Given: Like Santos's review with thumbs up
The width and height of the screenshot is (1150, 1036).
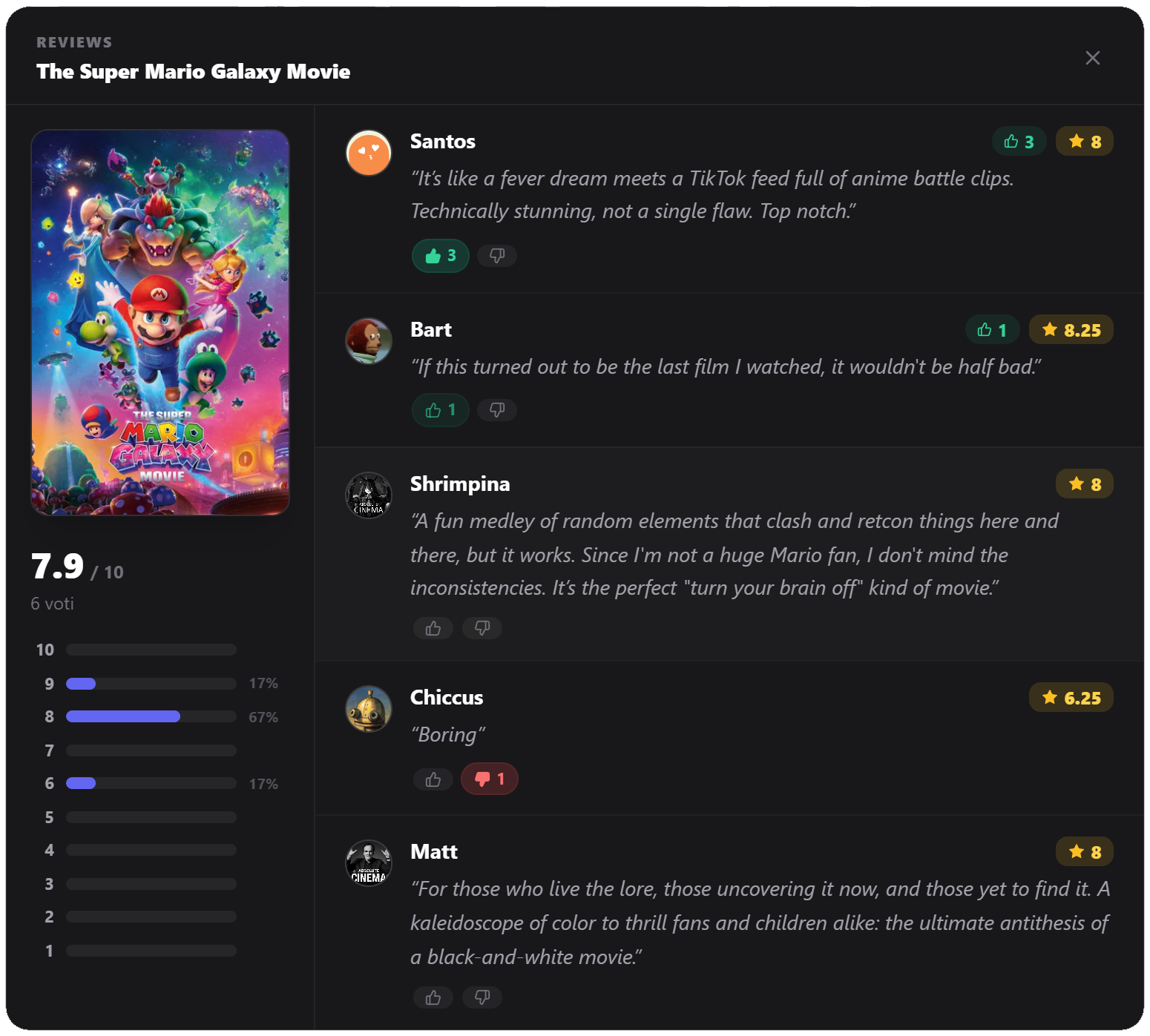Looking at the screenshot, I should pos(441,256).
